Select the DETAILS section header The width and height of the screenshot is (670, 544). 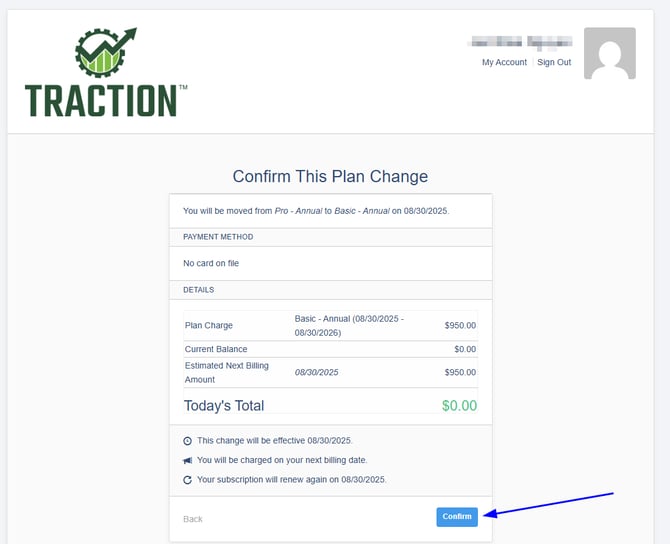click(200, 290)
